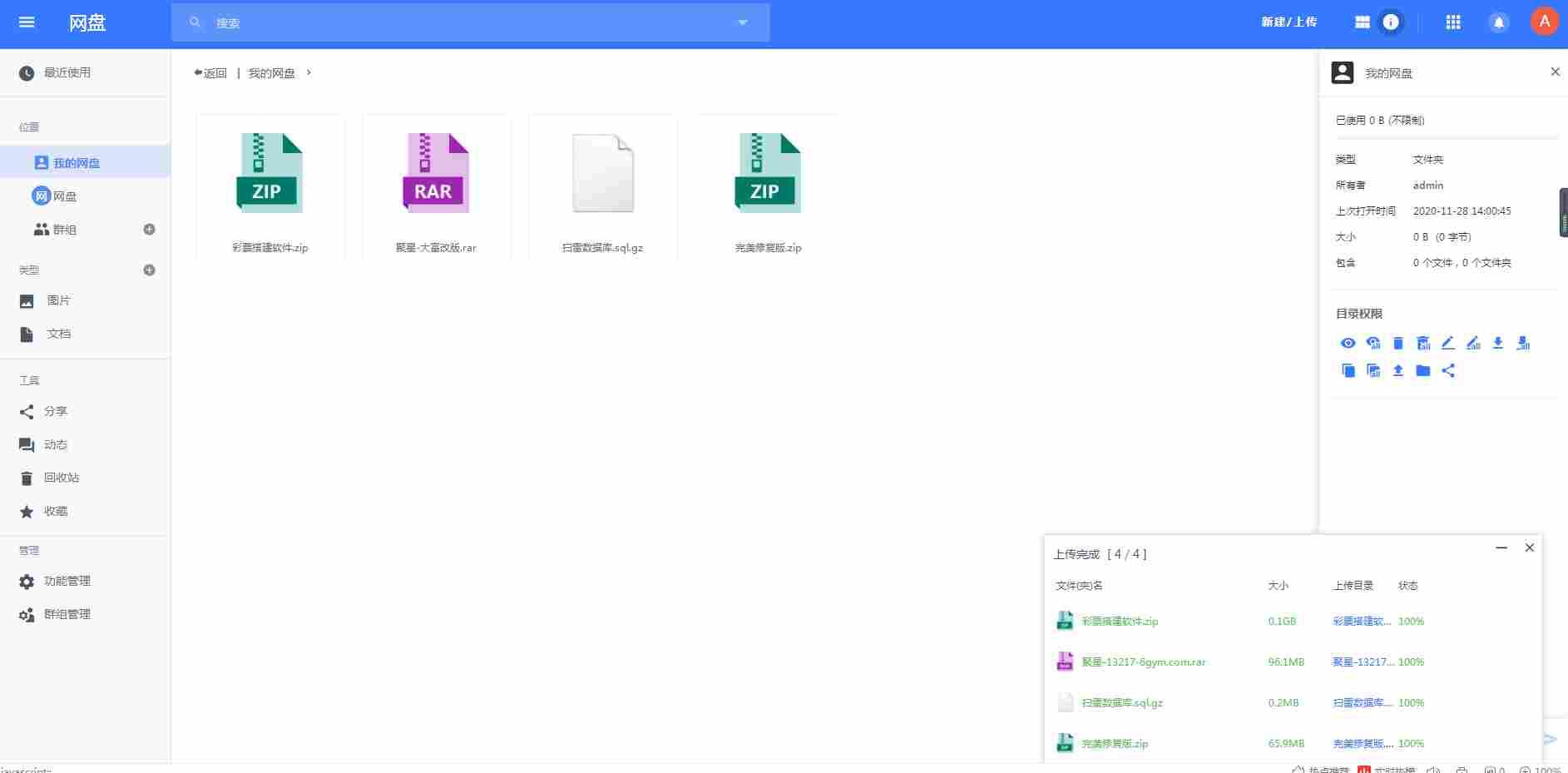Open the apps grid icon
The height and width of the screenshot is (773, 1568).
(x=1453, y=22)
